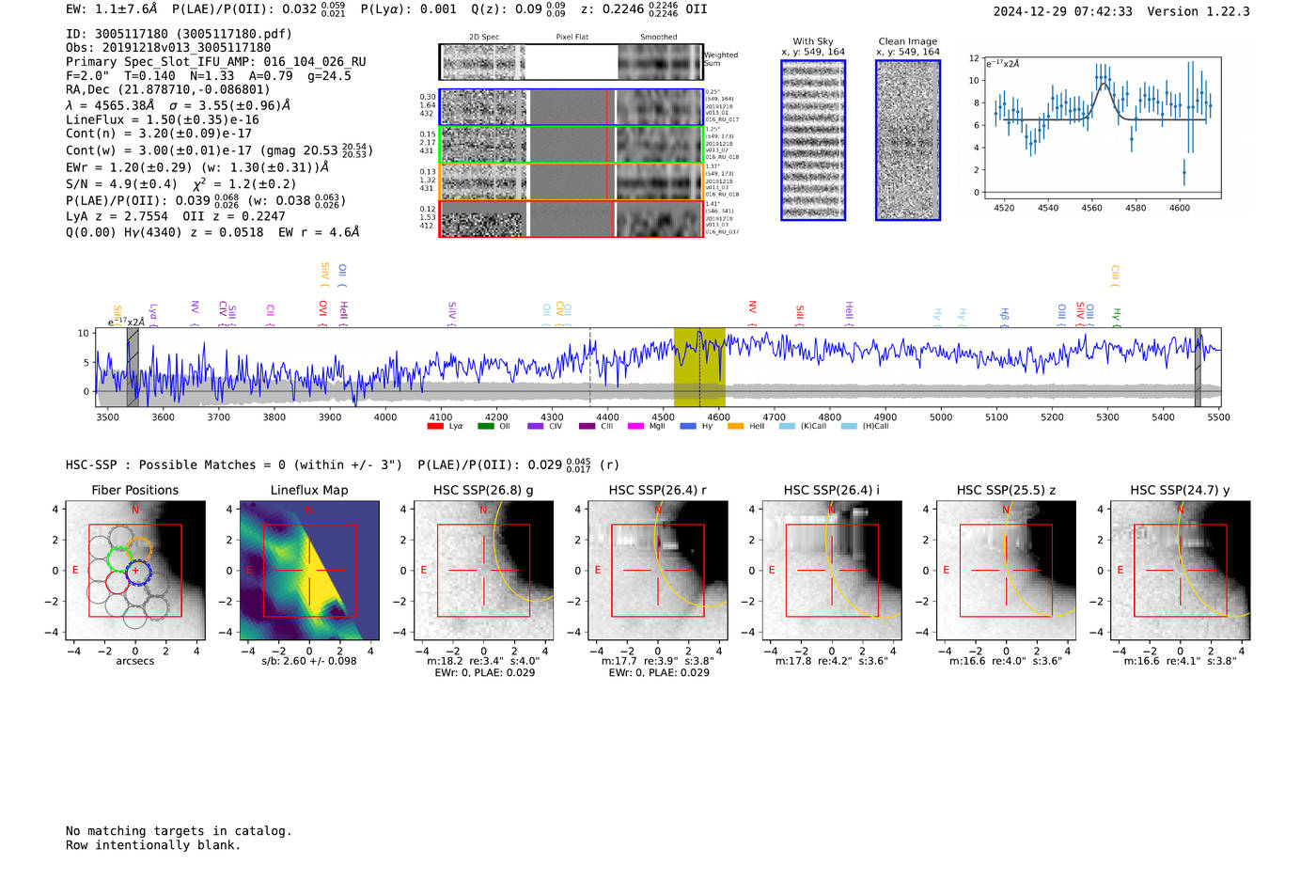The width and height of the screenshot is (1316, 896).
Task: Click the green OII legend swatch
Action: pos(485,426)
